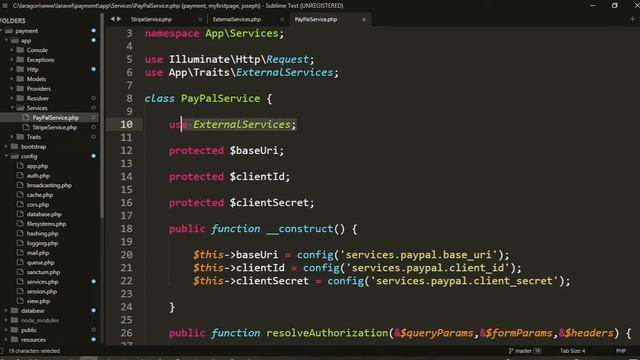Click the __construct function name
Viewport: 640px width, 360px height.
pos(300,229)
